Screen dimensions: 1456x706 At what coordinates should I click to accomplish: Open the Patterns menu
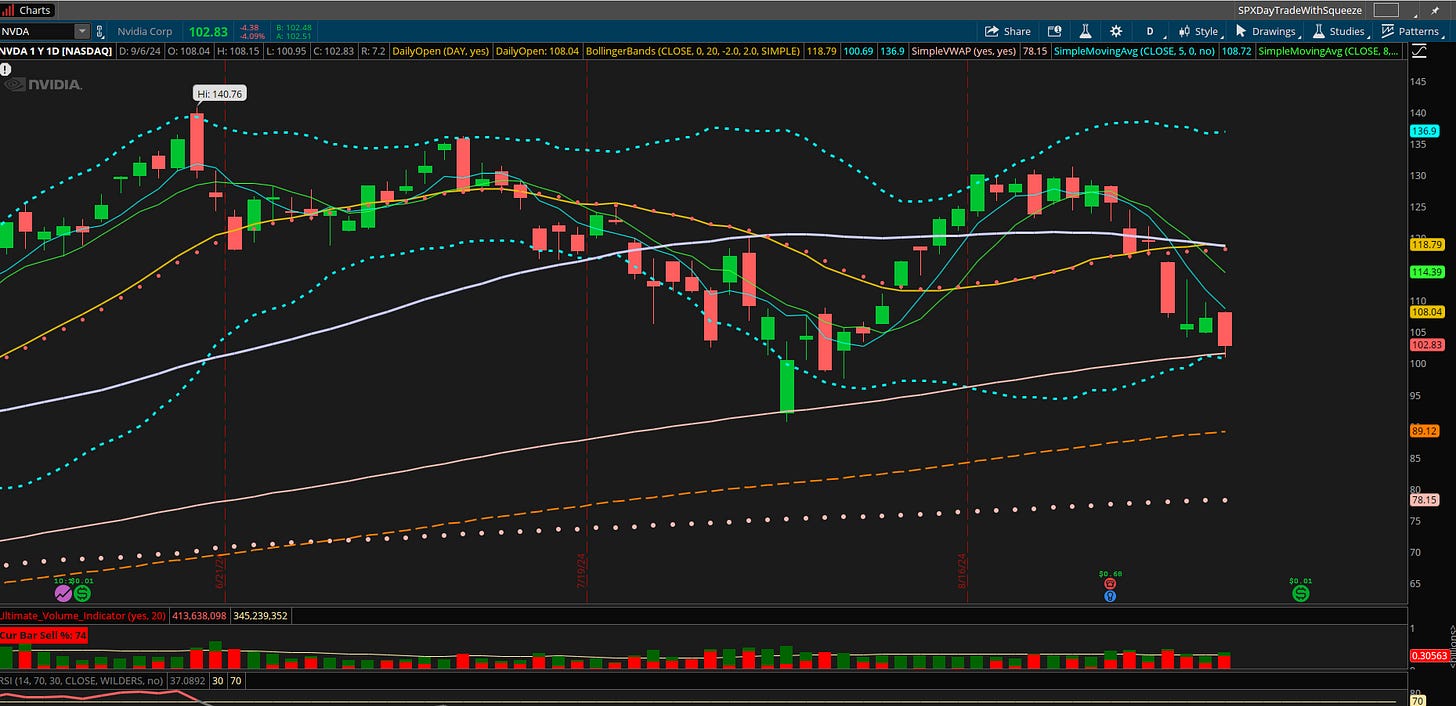pos(1410,31)
